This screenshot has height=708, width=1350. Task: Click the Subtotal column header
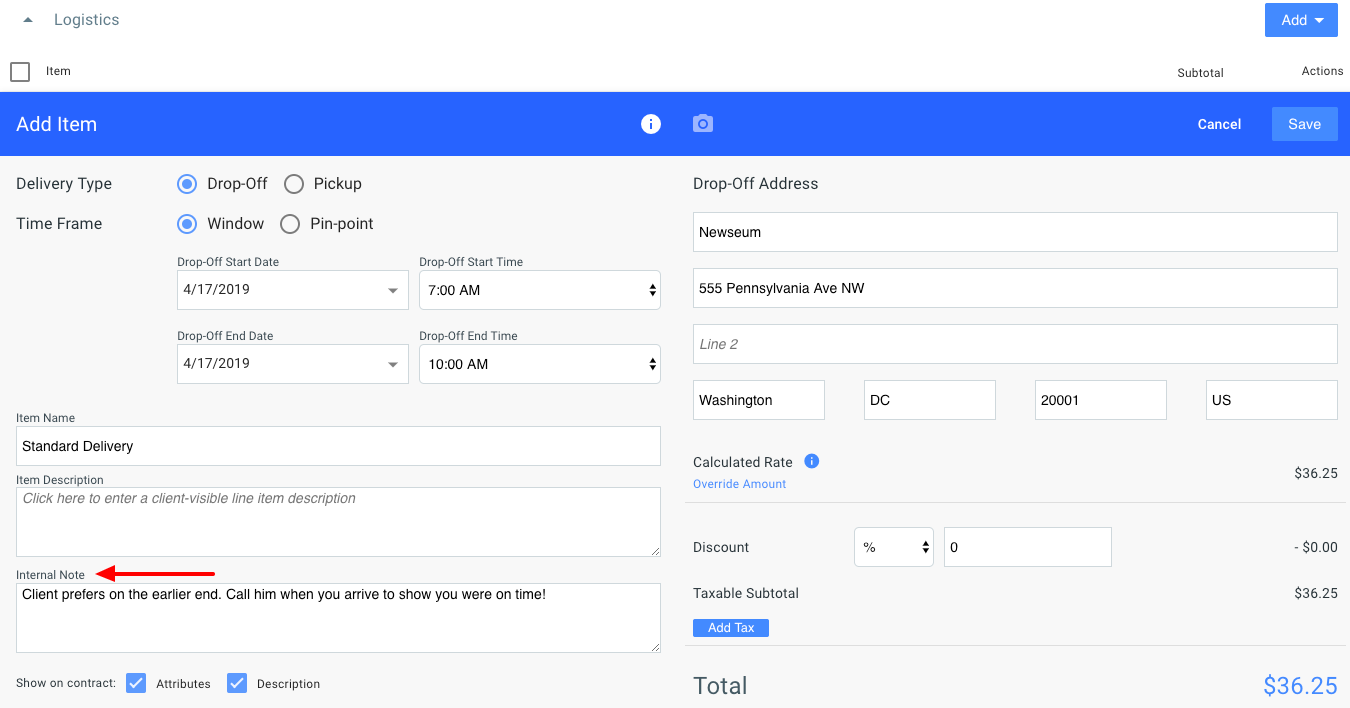click(x=1201, y=73)
